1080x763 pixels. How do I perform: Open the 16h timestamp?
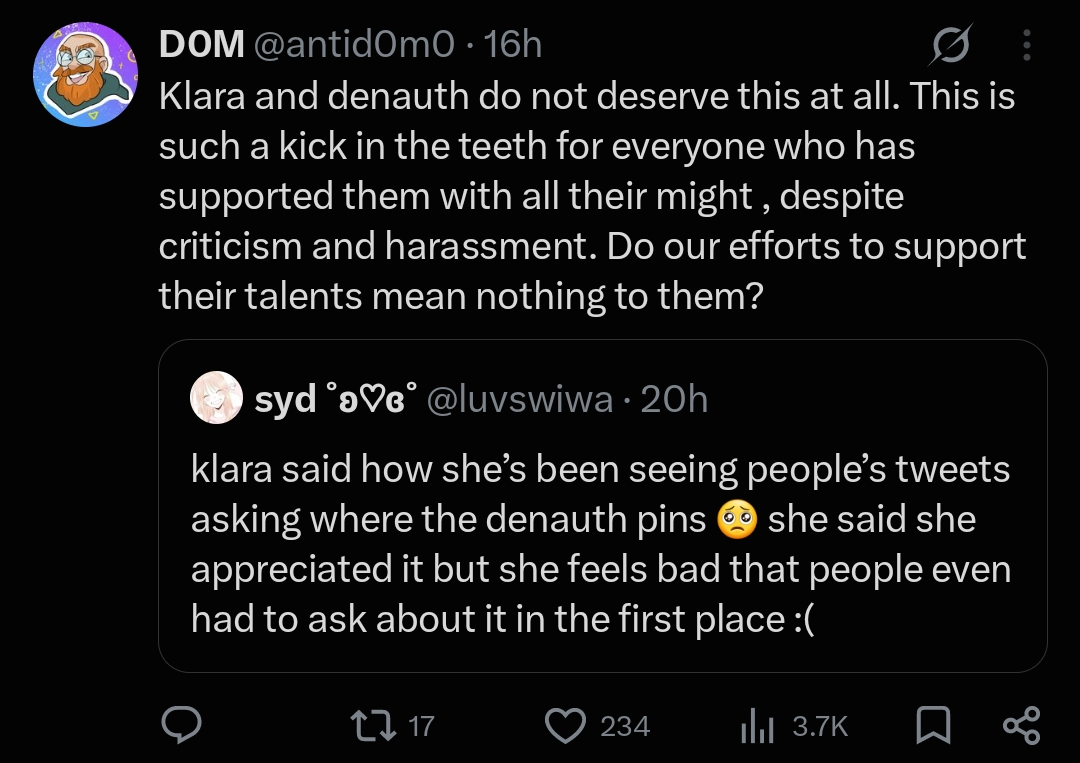(513, 44)
